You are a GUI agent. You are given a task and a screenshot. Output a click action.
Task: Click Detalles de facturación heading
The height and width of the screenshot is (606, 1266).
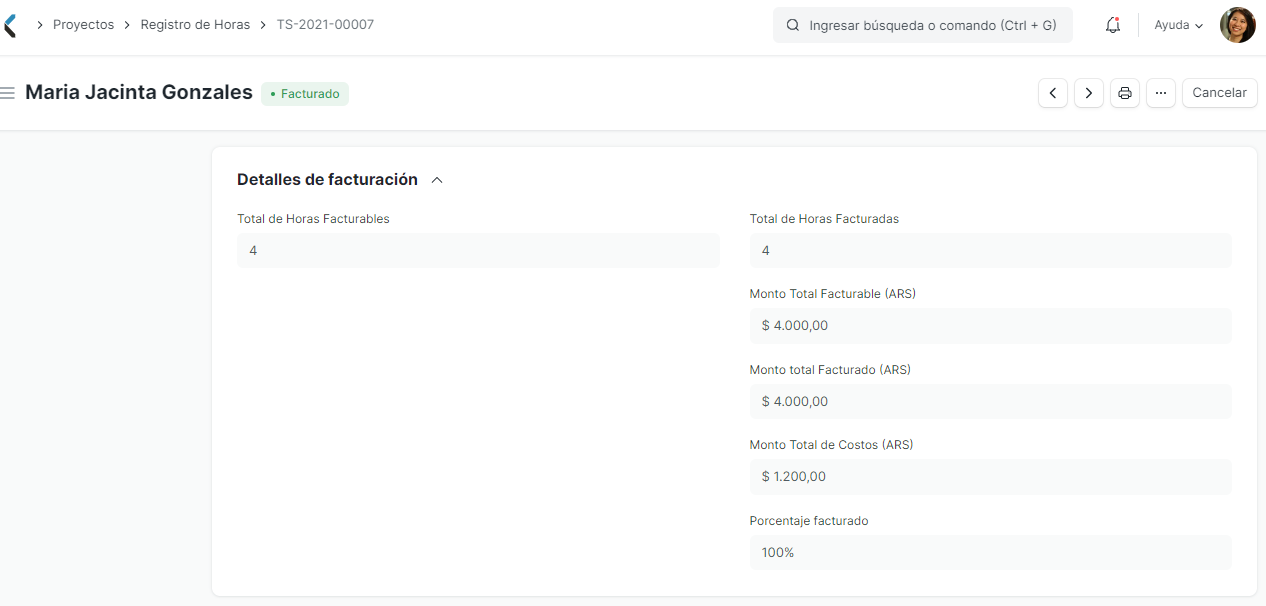coord(327,180)
